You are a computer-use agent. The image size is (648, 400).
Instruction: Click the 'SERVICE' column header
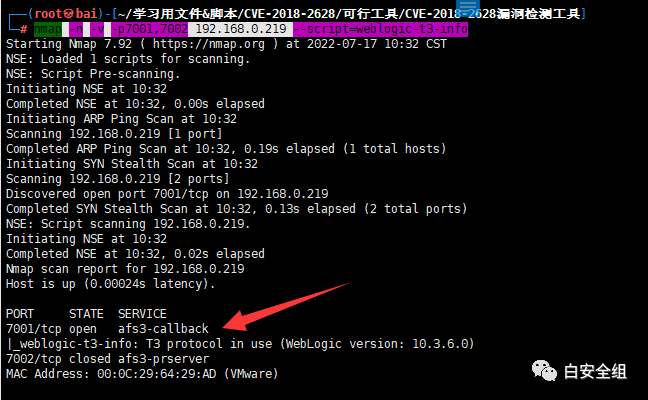[x=142, y=314]
